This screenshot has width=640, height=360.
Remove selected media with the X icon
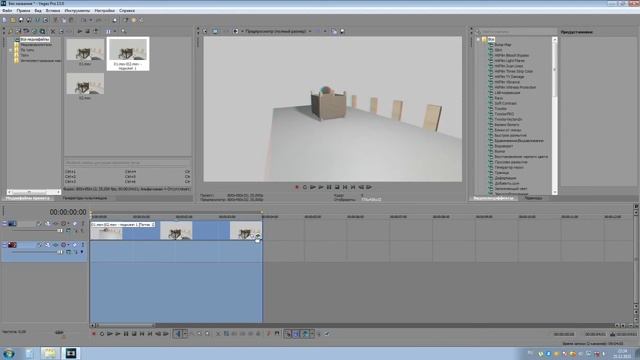pyautogui.click(x=53, y=31)
